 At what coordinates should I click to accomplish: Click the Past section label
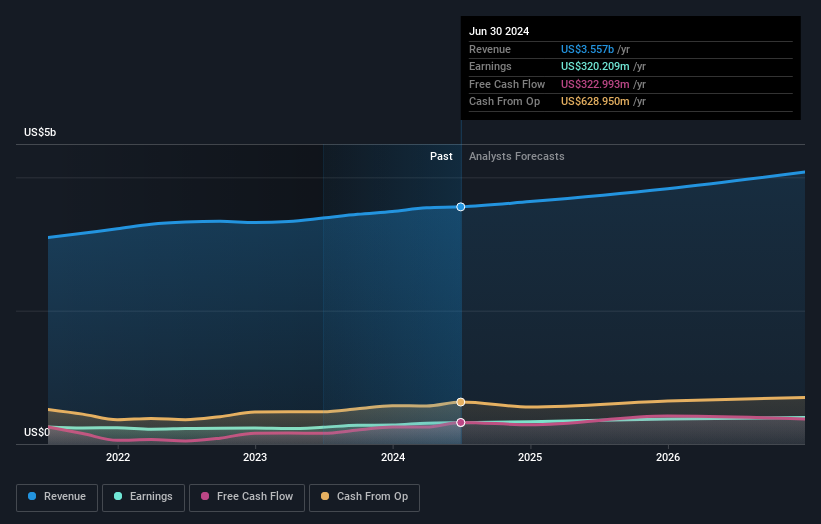tap(441, 156)
